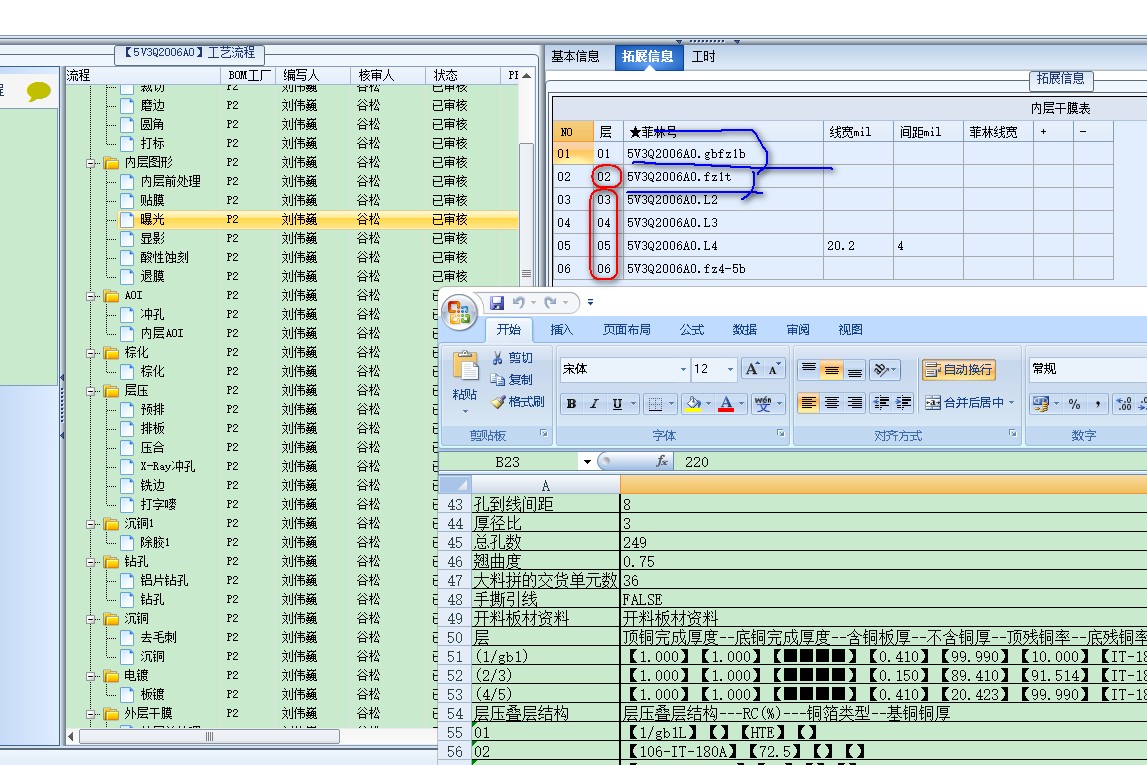Screen dimensions: 1147x765
Task: Collapse the 电镀 tree folder
Action: click(x=91, y=676)
